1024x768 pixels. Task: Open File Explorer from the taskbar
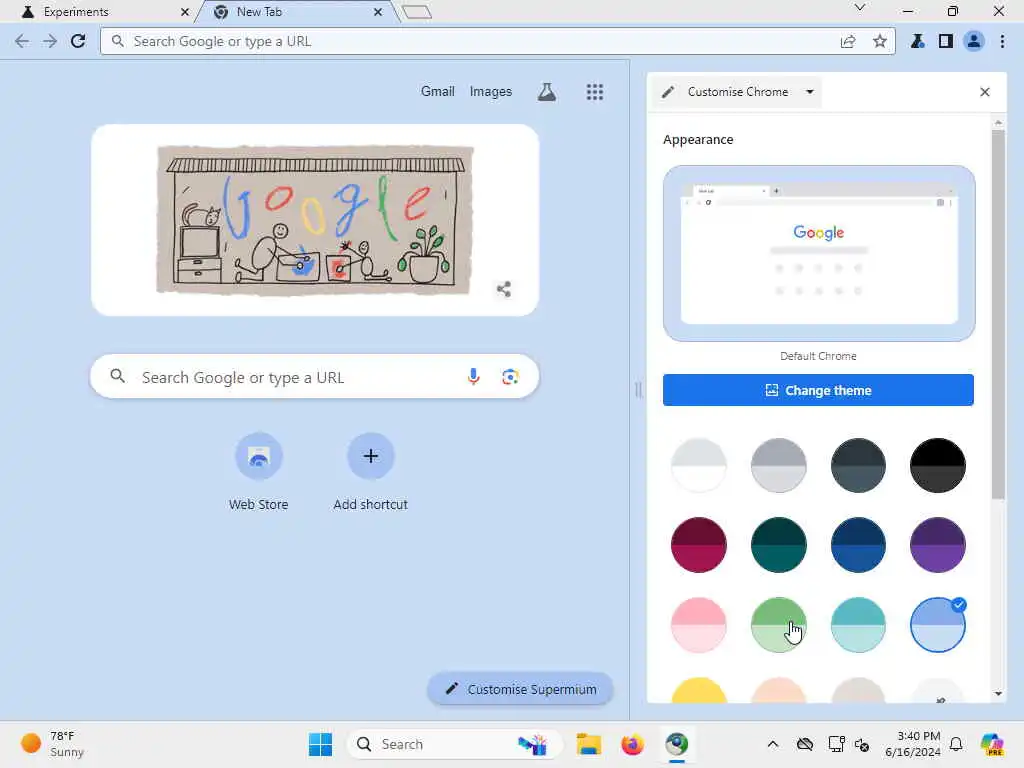(588, 744)
